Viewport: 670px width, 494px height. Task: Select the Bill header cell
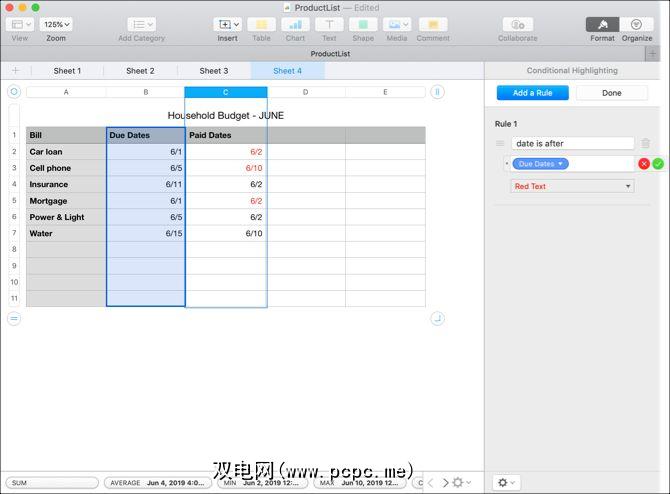click(66, 135)
